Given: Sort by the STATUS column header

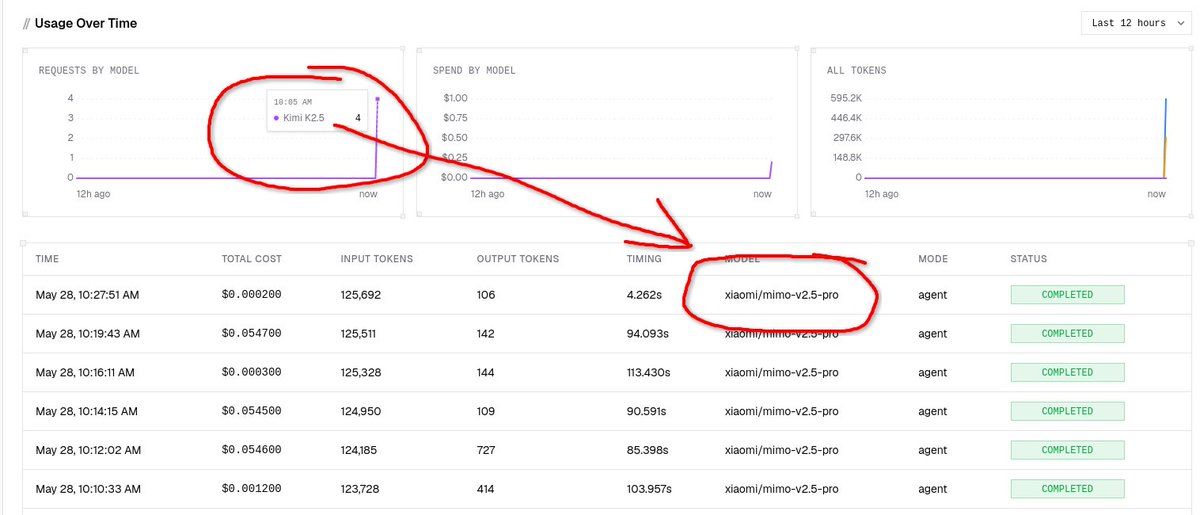Looking at the screenshot, I should pyautogui.click(x=1029, y=259).
